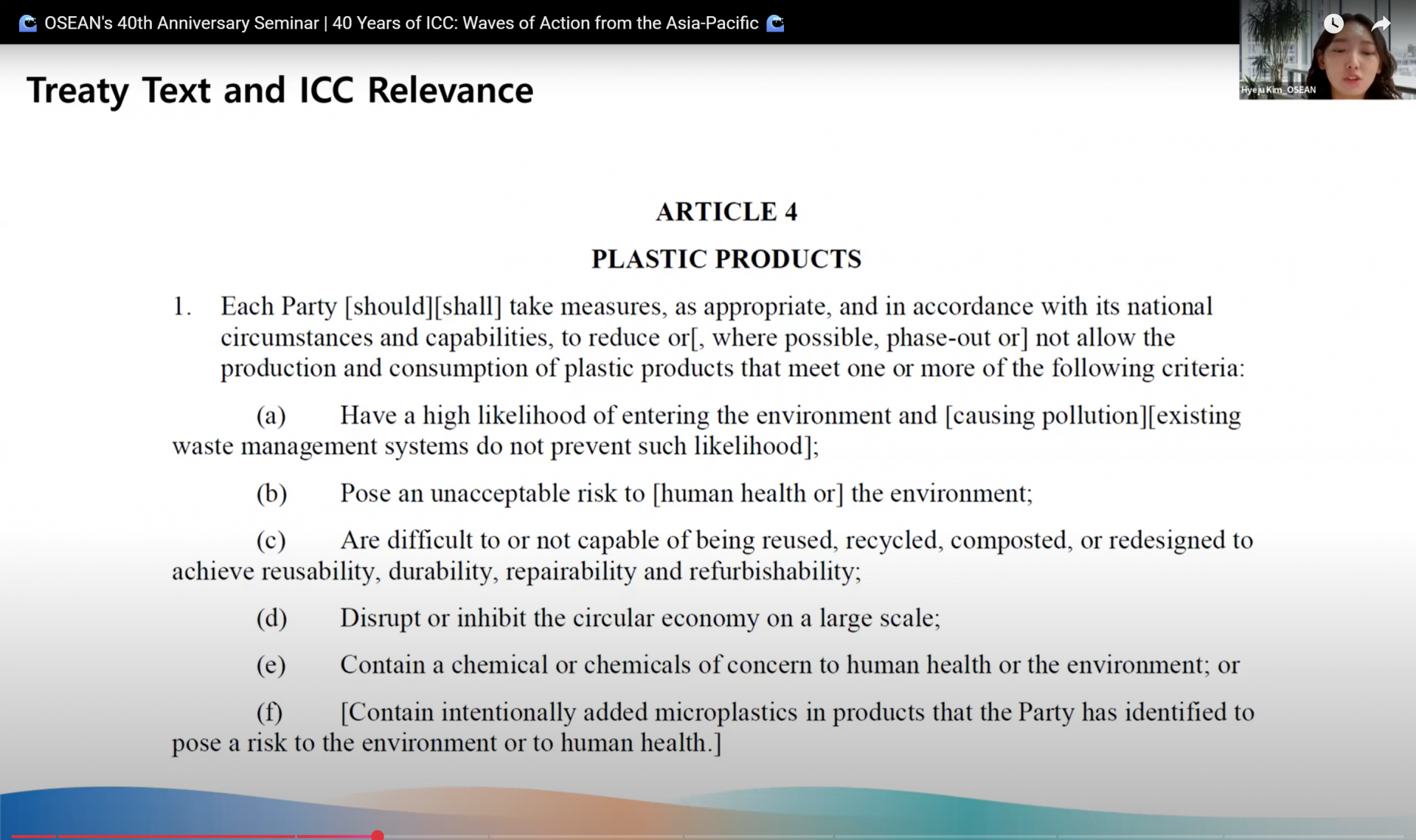The height and width of the screenshot is (840, 1416).
Task: Jump to the first short chapter segment
Action: tap(33, 836)
